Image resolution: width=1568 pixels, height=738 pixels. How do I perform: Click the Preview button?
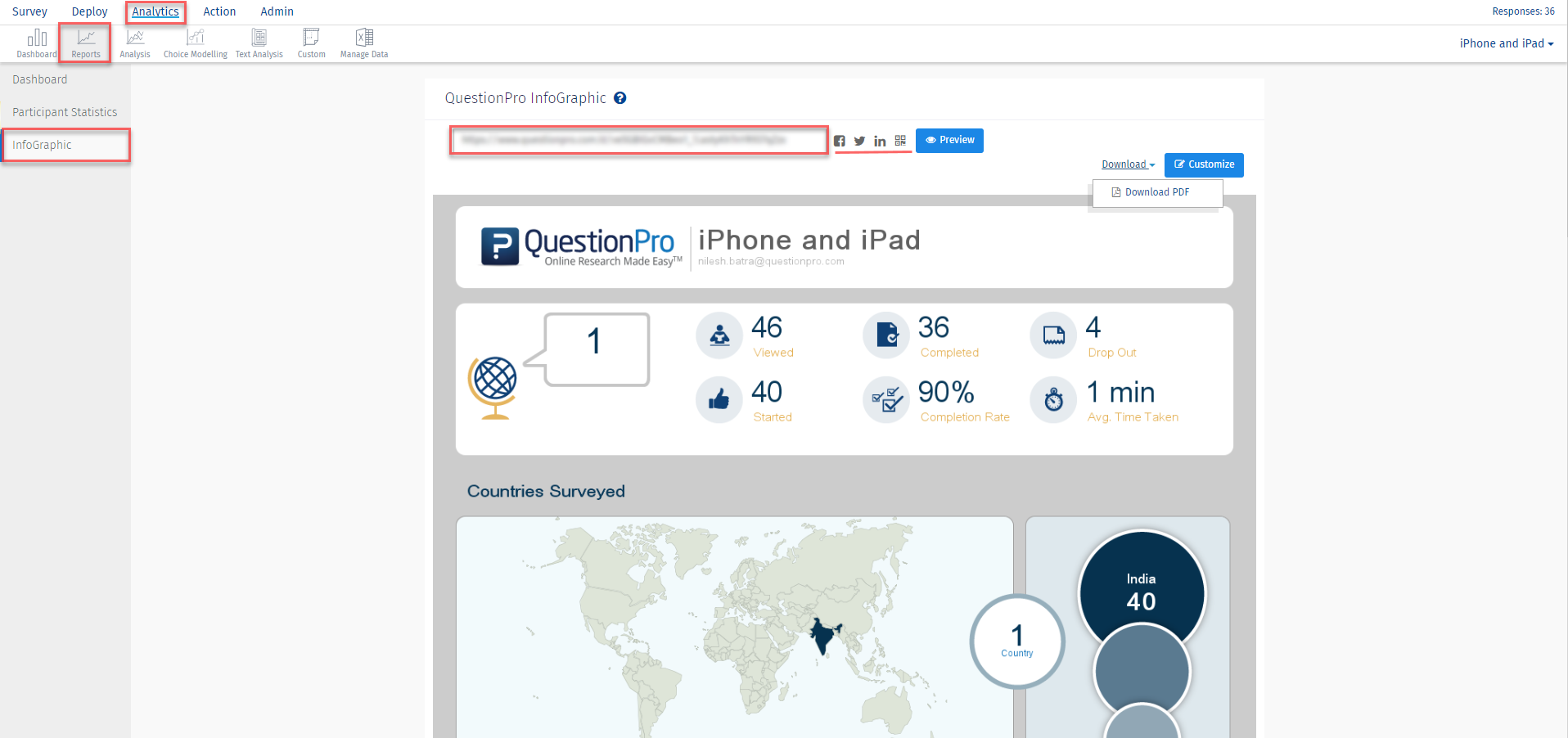pyautogui.click(x=949, y=141)
